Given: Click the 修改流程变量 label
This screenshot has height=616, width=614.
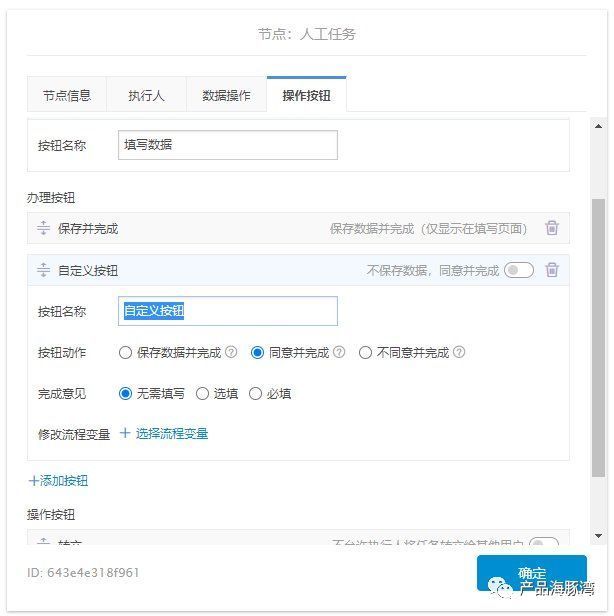Looking at the screenshot, I should pos(74,434).
